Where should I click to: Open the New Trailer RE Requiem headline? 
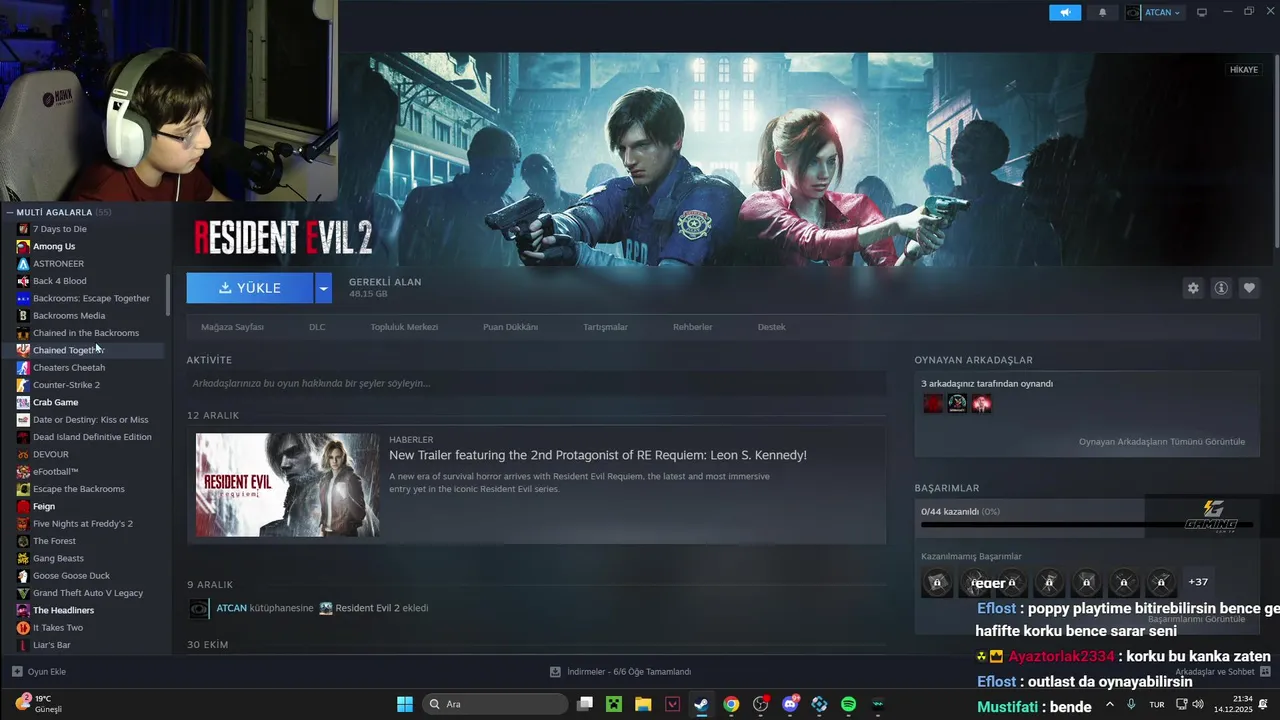click(598, 455)
